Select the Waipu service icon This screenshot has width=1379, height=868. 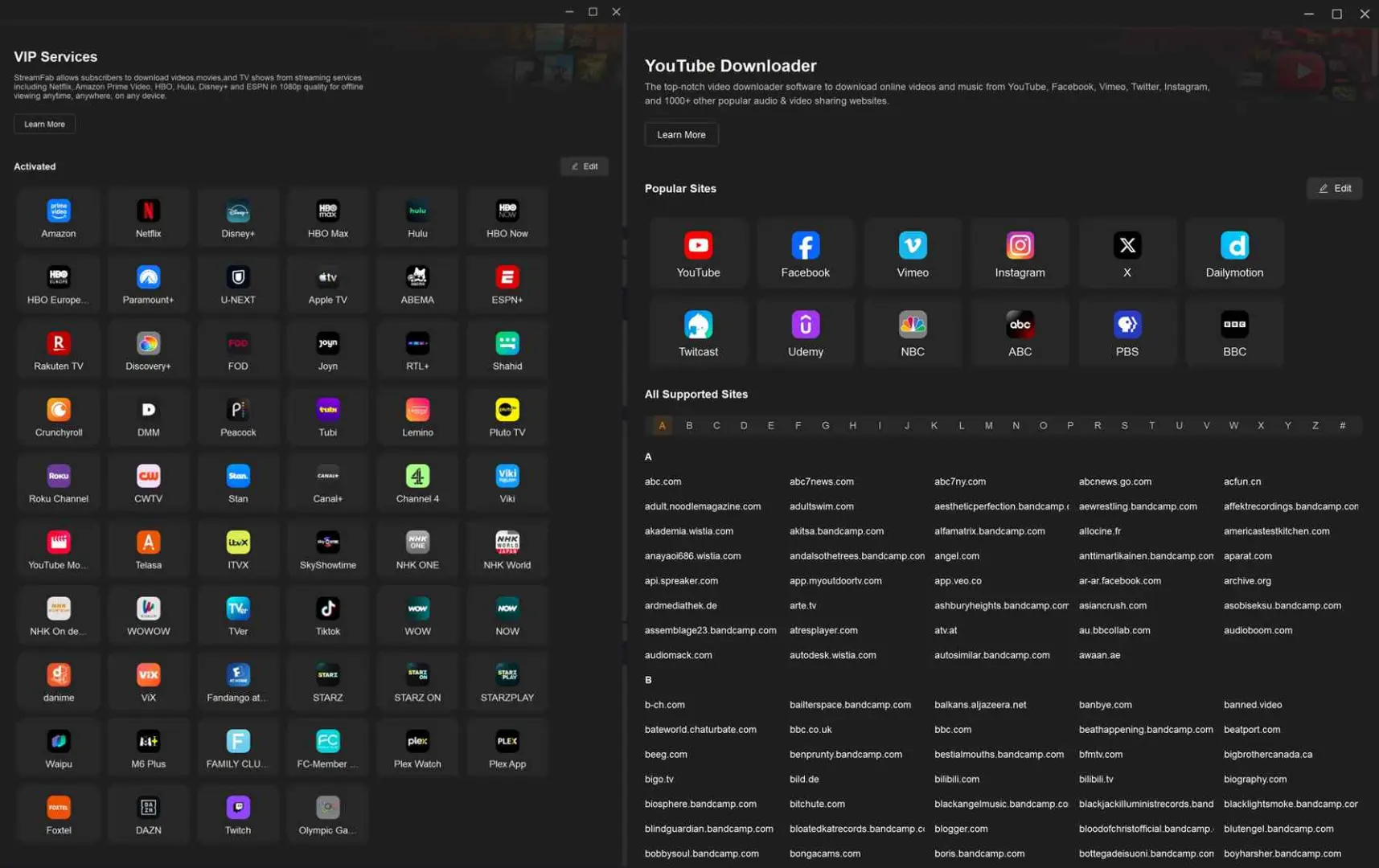(x=59, y=748)
